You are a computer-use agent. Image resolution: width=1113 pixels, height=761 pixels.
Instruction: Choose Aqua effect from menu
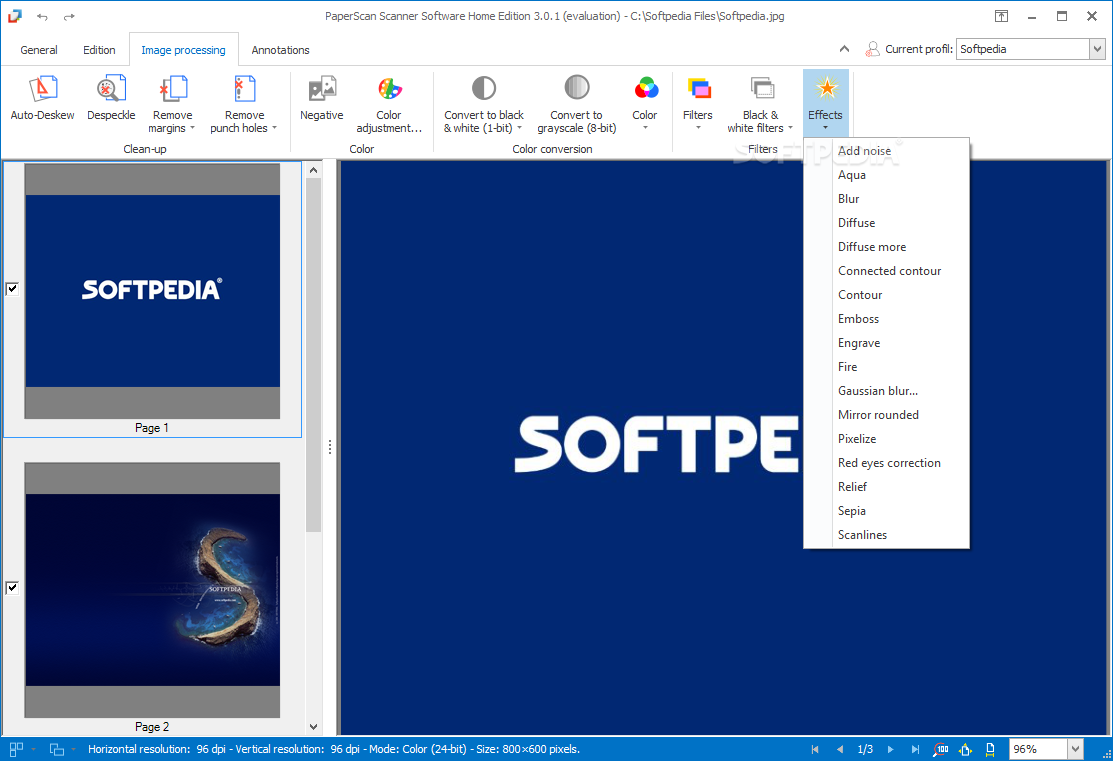coord(887,175)
